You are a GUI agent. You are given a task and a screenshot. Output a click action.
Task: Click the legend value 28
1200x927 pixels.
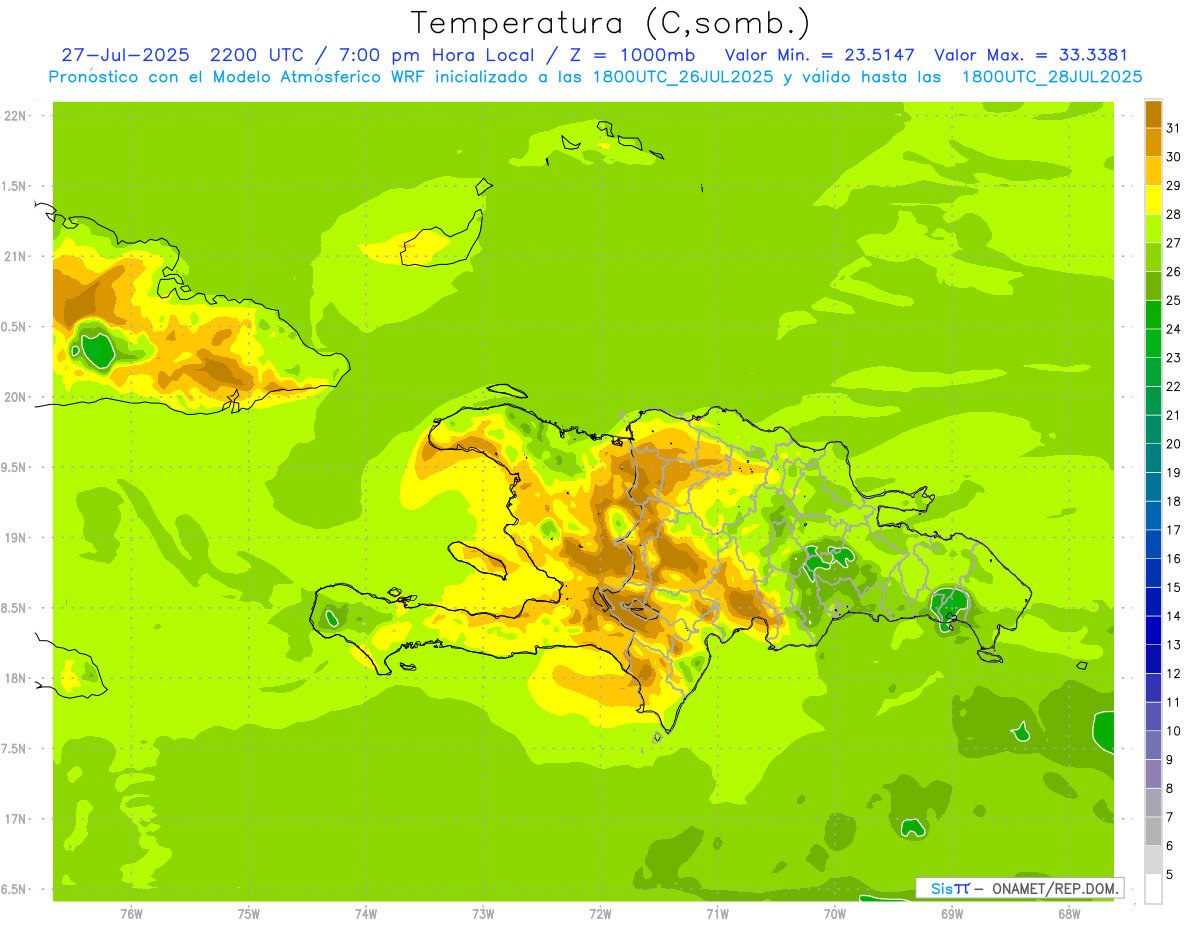coord(1173,214)
